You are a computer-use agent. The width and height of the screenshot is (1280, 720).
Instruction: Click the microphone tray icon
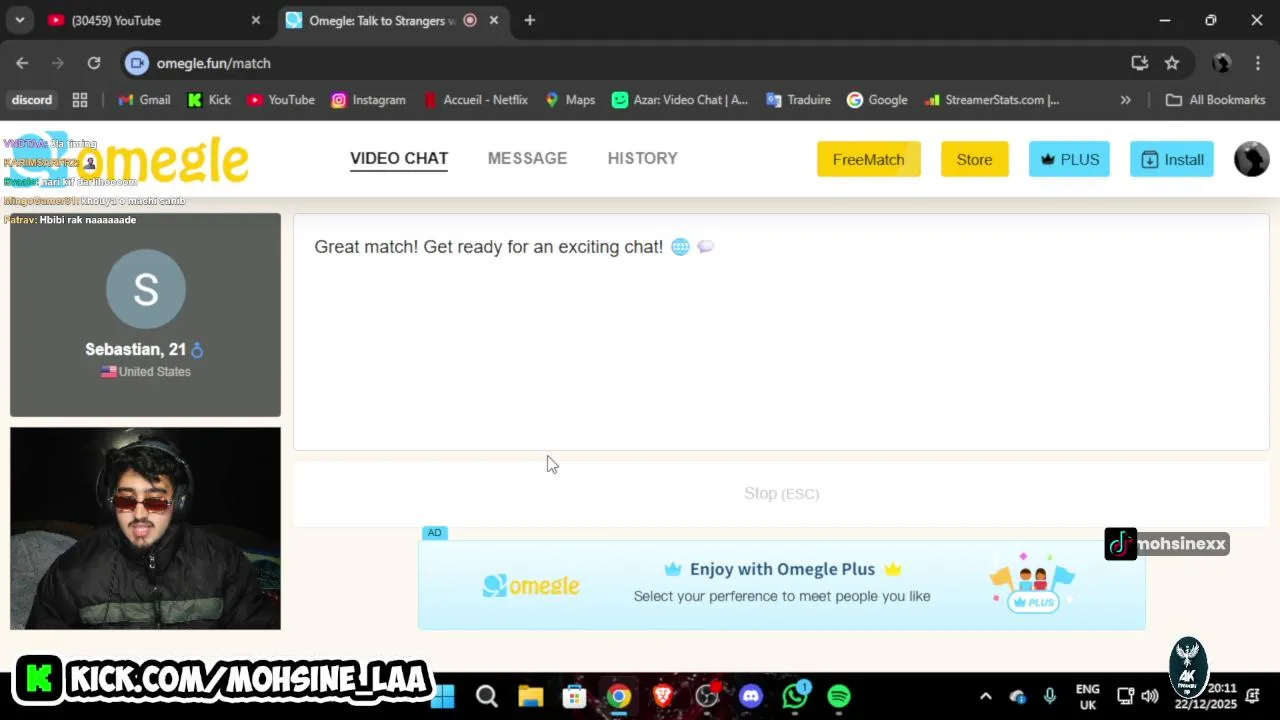point(1049,696)
